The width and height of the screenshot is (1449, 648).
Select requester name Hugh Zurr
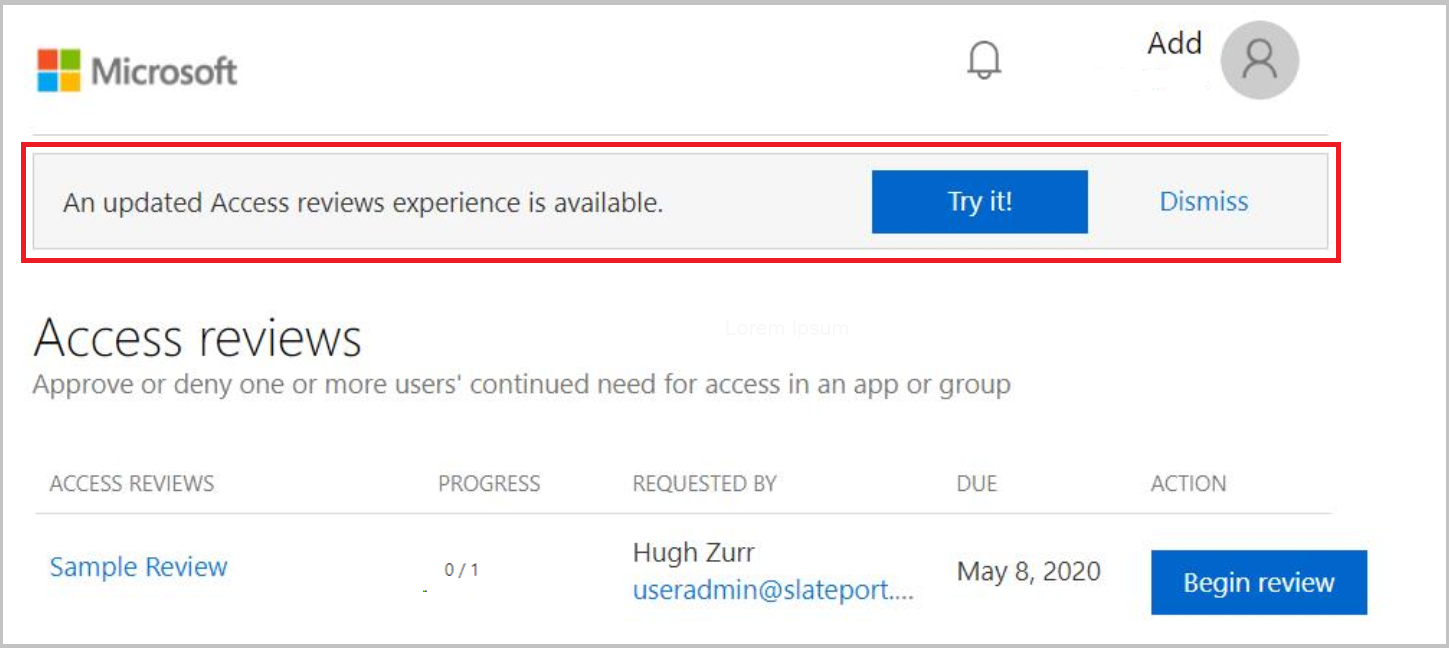coord(694,552)
